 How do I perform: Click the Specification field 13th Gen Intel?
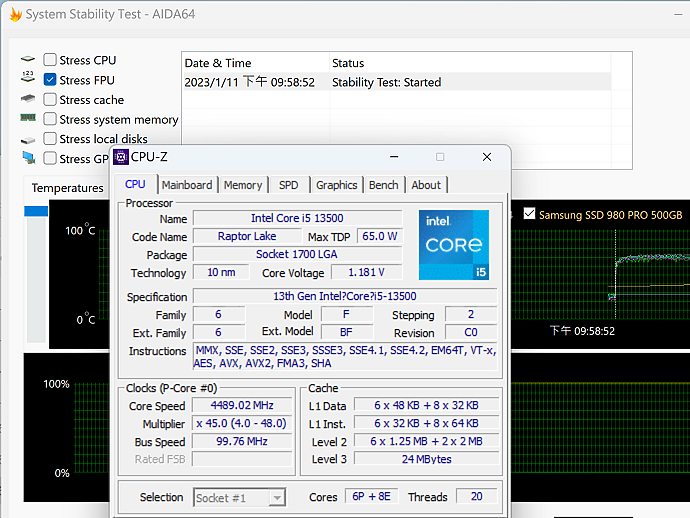click(345, 296)
